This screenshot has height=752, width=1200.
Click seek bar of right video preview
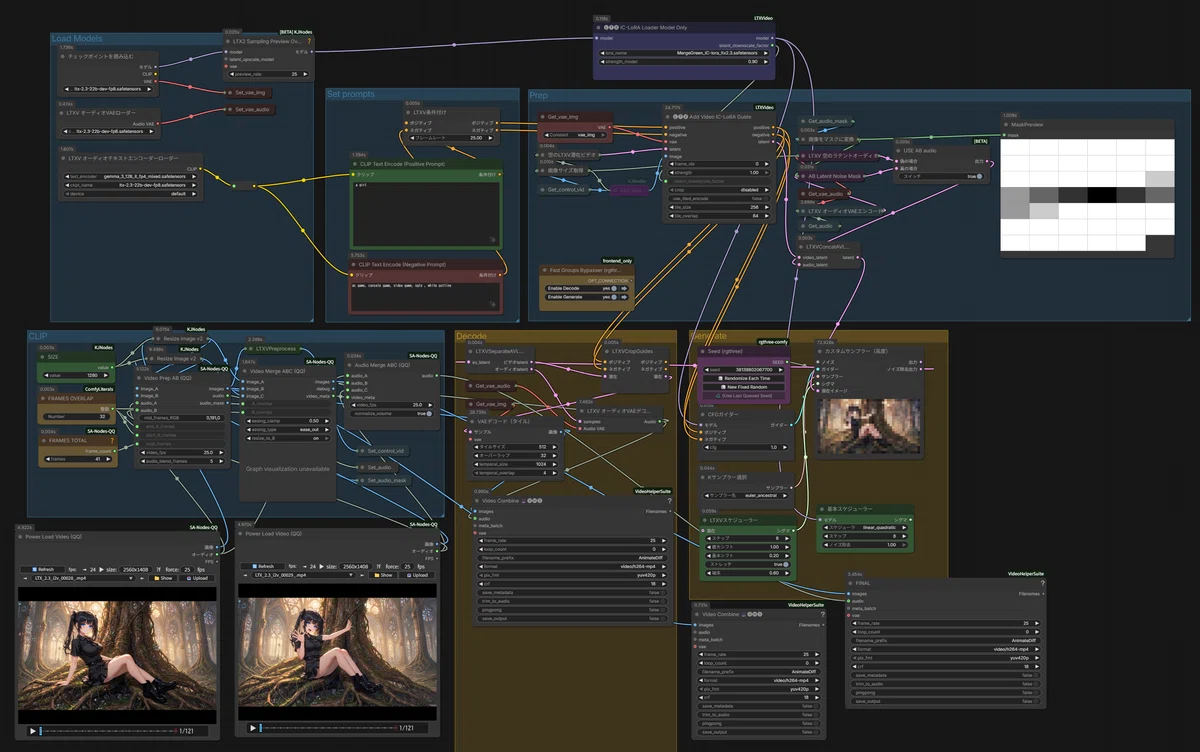(330, 728)
